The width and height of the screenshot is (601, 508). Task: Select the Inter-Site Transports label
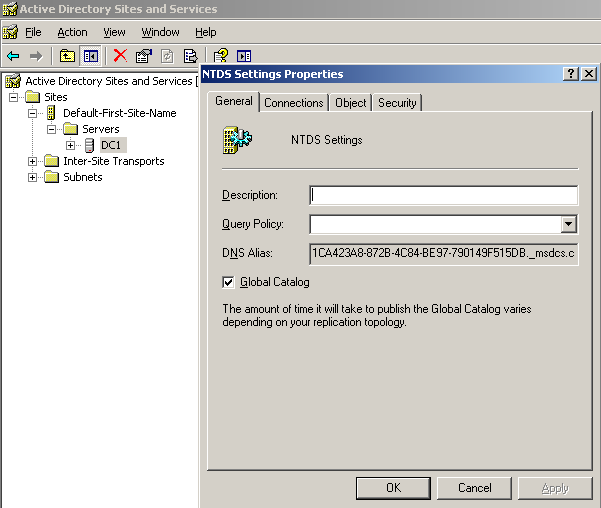point(114,161)
